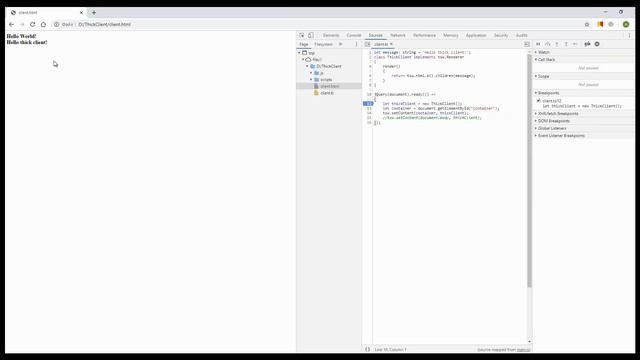
Task: Bookmark this page star icon
Action: click(x=587, y=24)
